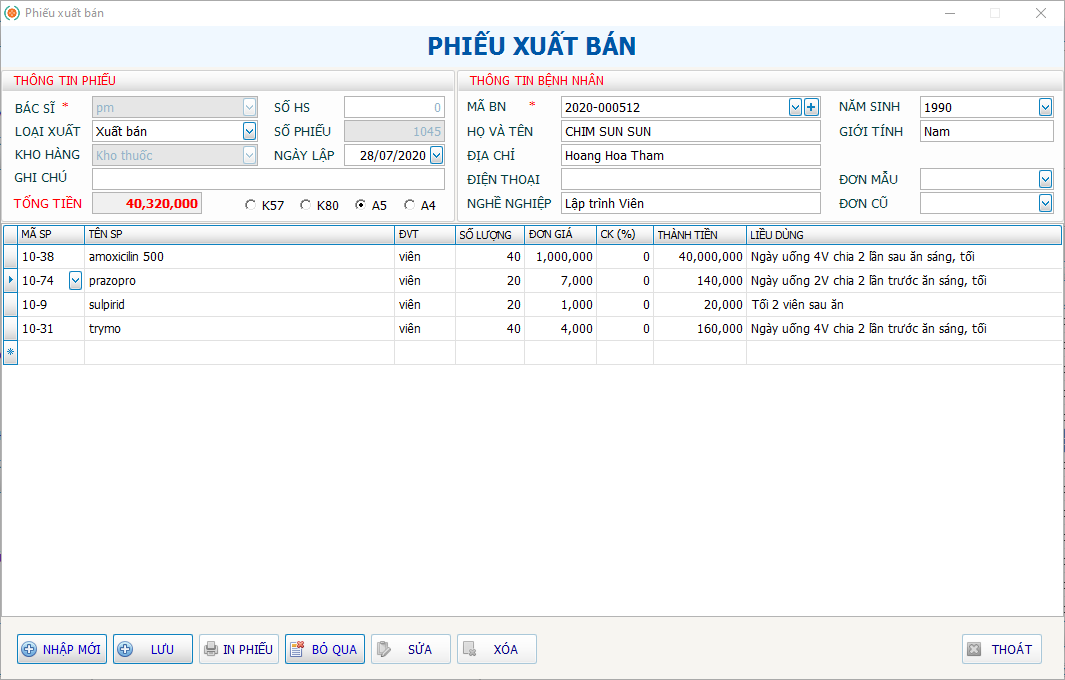This screenshot has width=1065, height=680.
Task: Click the 40,000,000 amount cell
Action: point(700,257)
